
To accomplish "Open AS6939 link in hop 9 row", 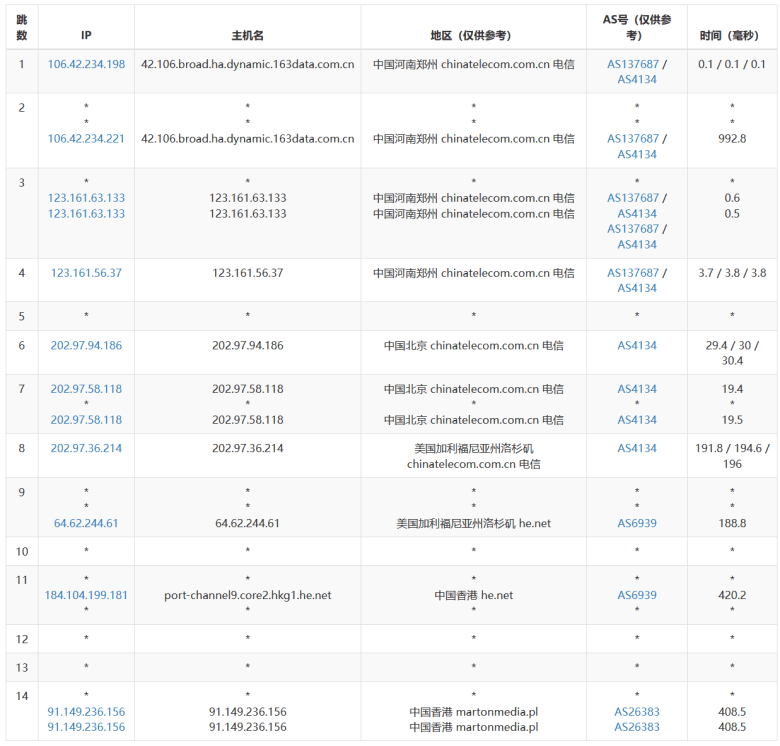I will (637, 523).
